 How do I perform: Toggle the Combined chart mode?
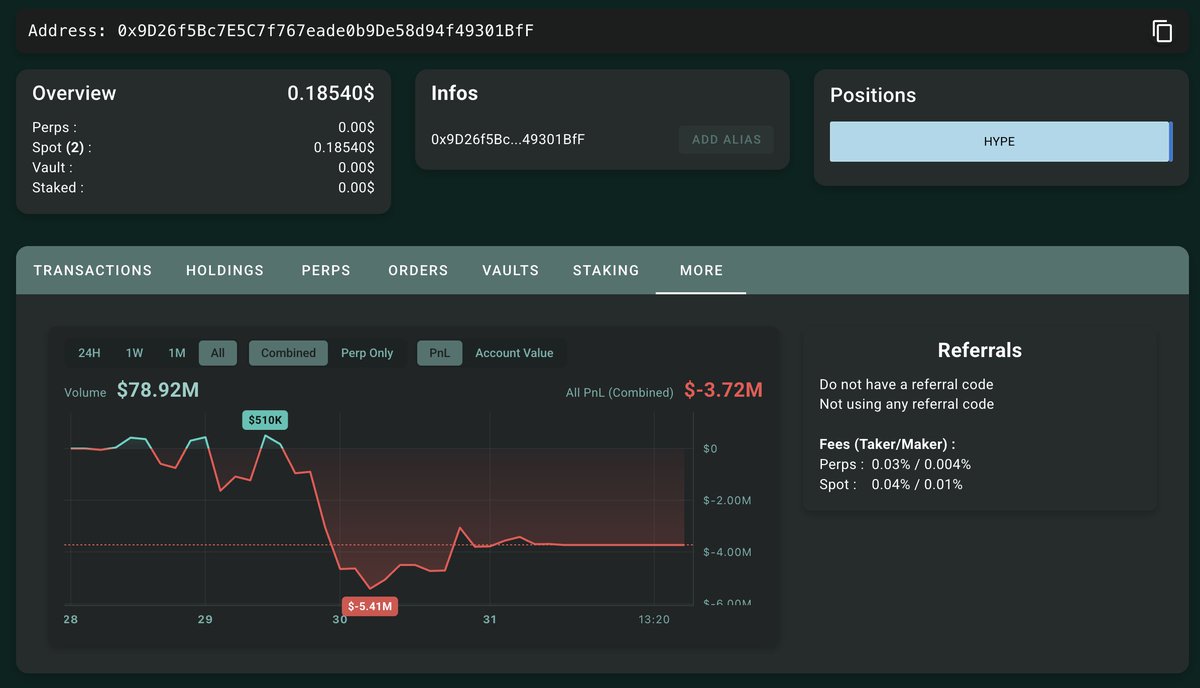point(288,353)
